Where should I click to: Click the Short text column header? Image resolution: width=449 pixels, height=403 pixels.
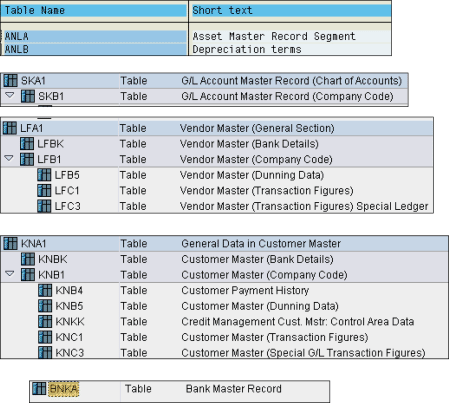(290, 11)
